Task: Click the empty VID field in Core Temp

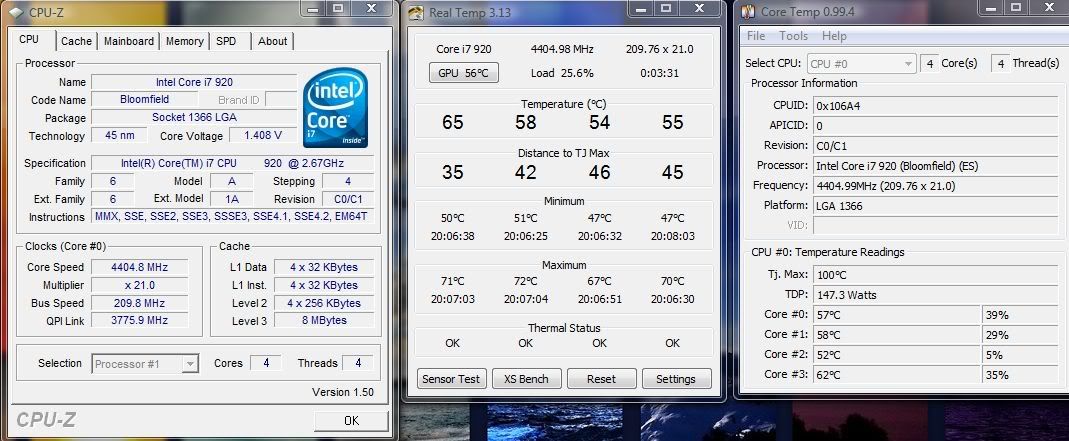Action: click(x=935, y=225)
